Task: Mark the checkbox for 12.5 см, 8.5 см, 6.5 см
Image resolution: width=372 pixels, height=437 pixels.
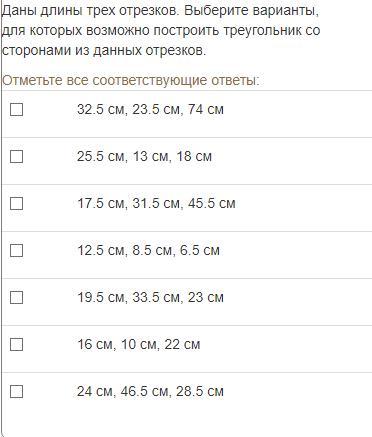Action: click(x=16, y=250)
